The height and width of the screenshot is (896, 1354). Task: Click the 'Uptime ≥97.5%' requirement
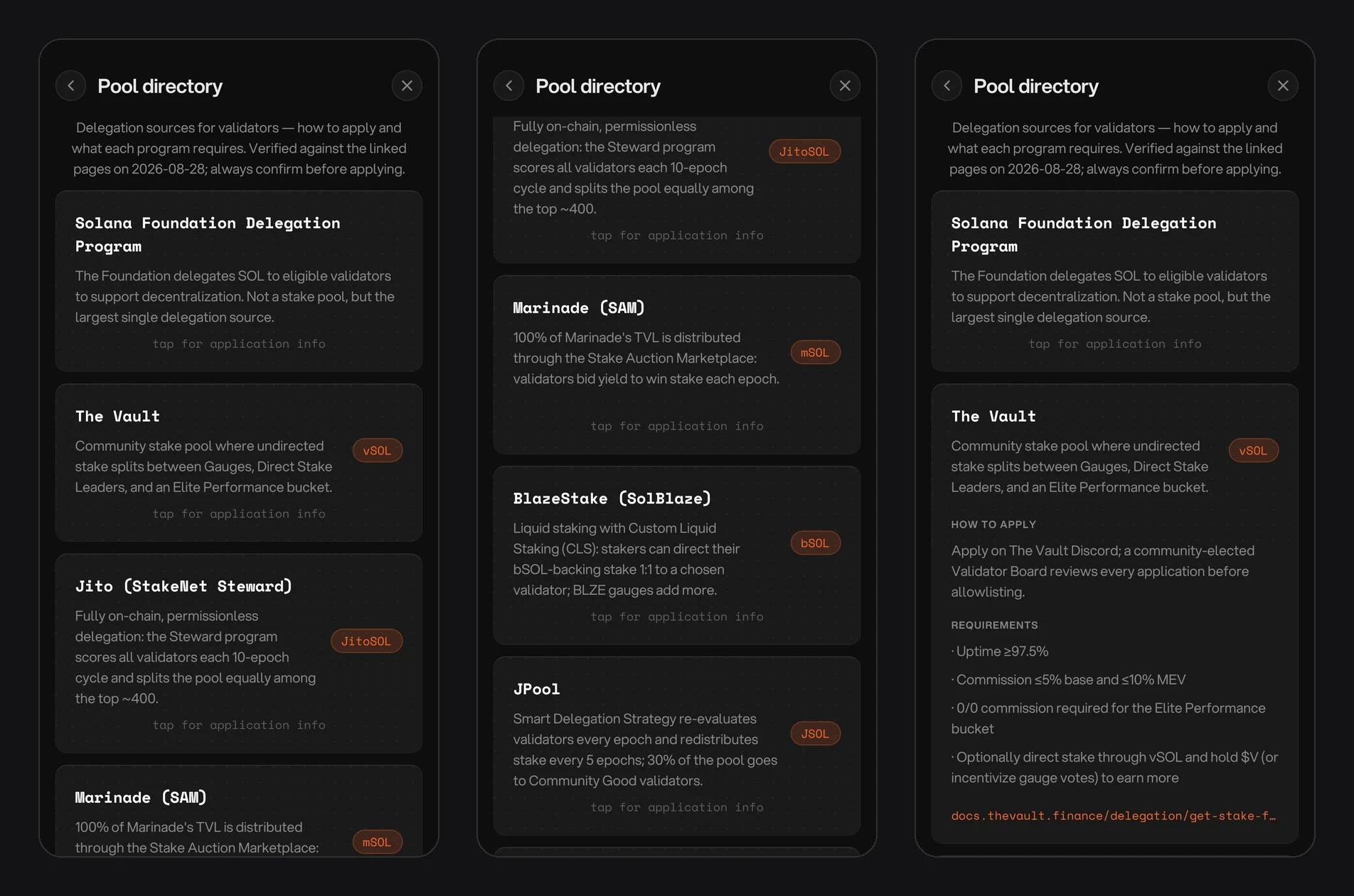1001,651
